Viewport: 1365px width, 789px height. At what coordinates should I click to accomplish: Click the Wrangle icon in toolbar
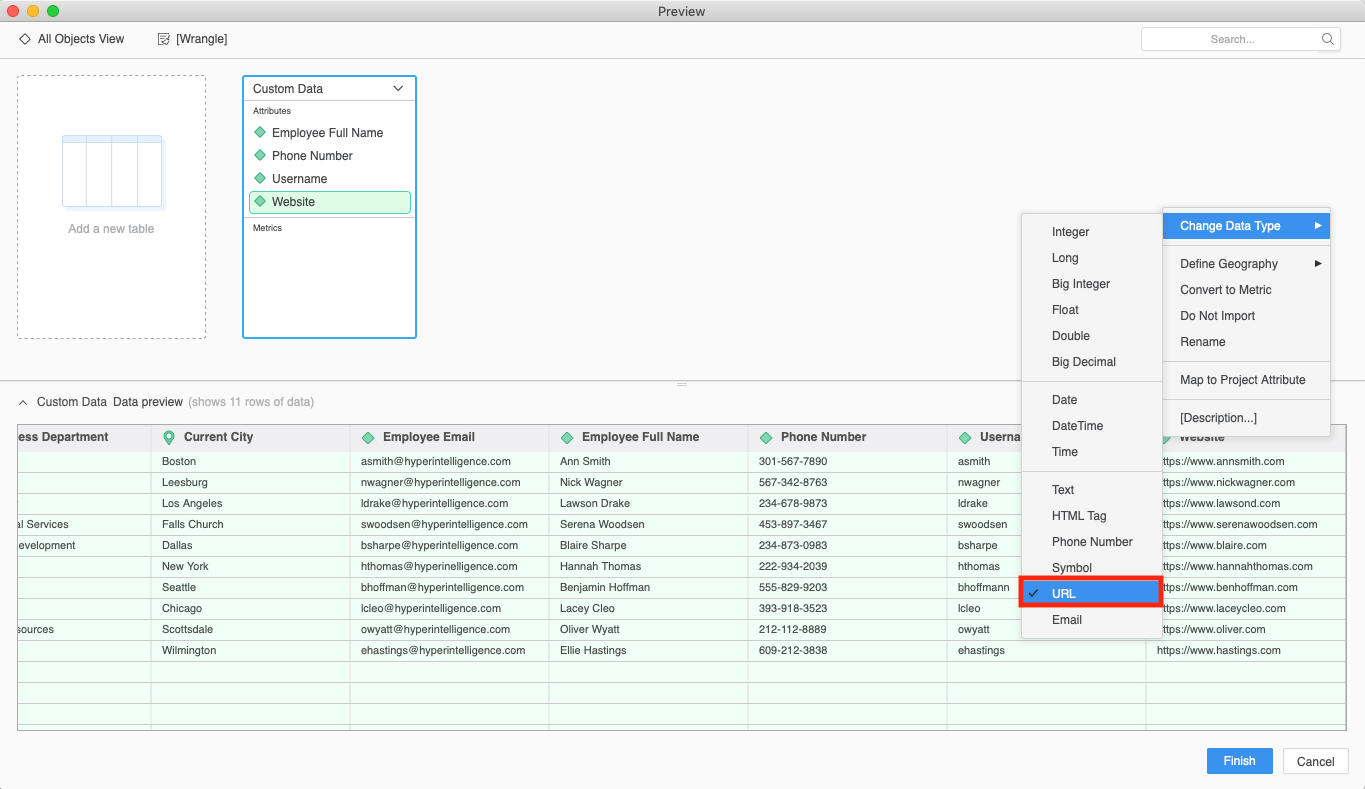click(x=164, y=39)
